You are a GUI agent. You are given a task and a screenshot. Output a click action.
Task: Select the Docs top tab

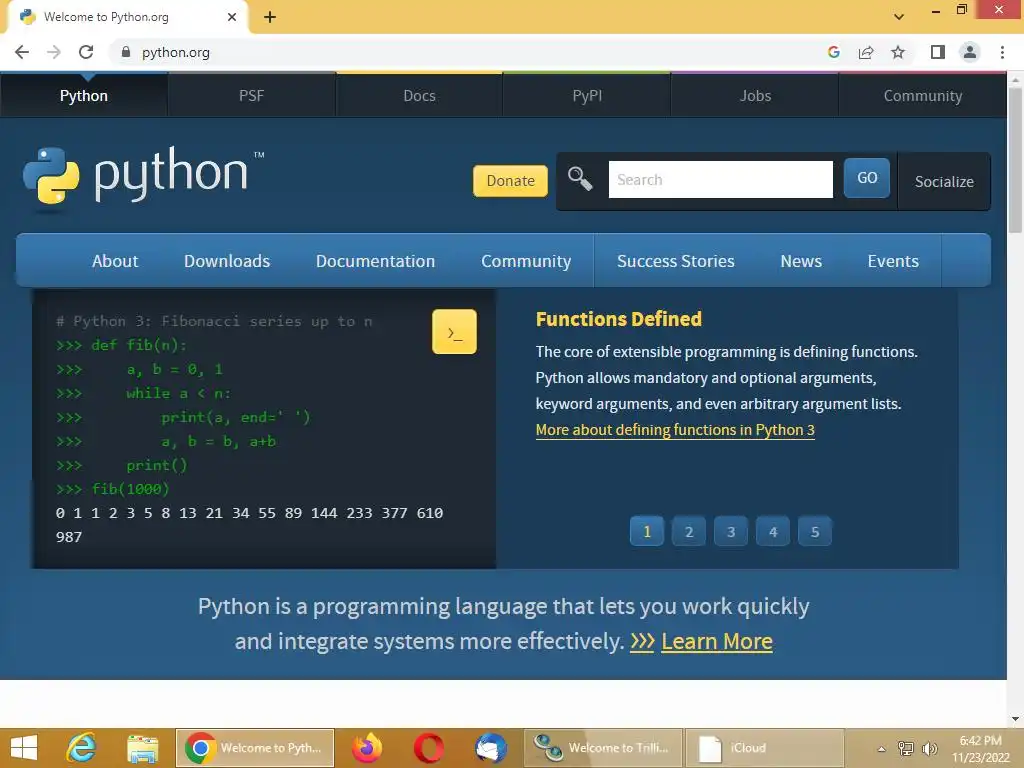click(419, 95)
